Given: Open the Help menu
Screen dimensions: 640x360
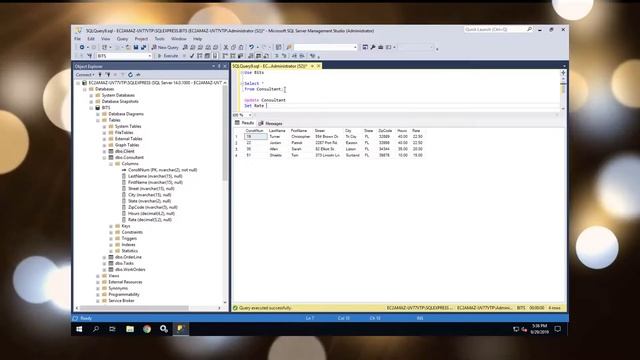Looking at the screenshot, I should point(198,39).
